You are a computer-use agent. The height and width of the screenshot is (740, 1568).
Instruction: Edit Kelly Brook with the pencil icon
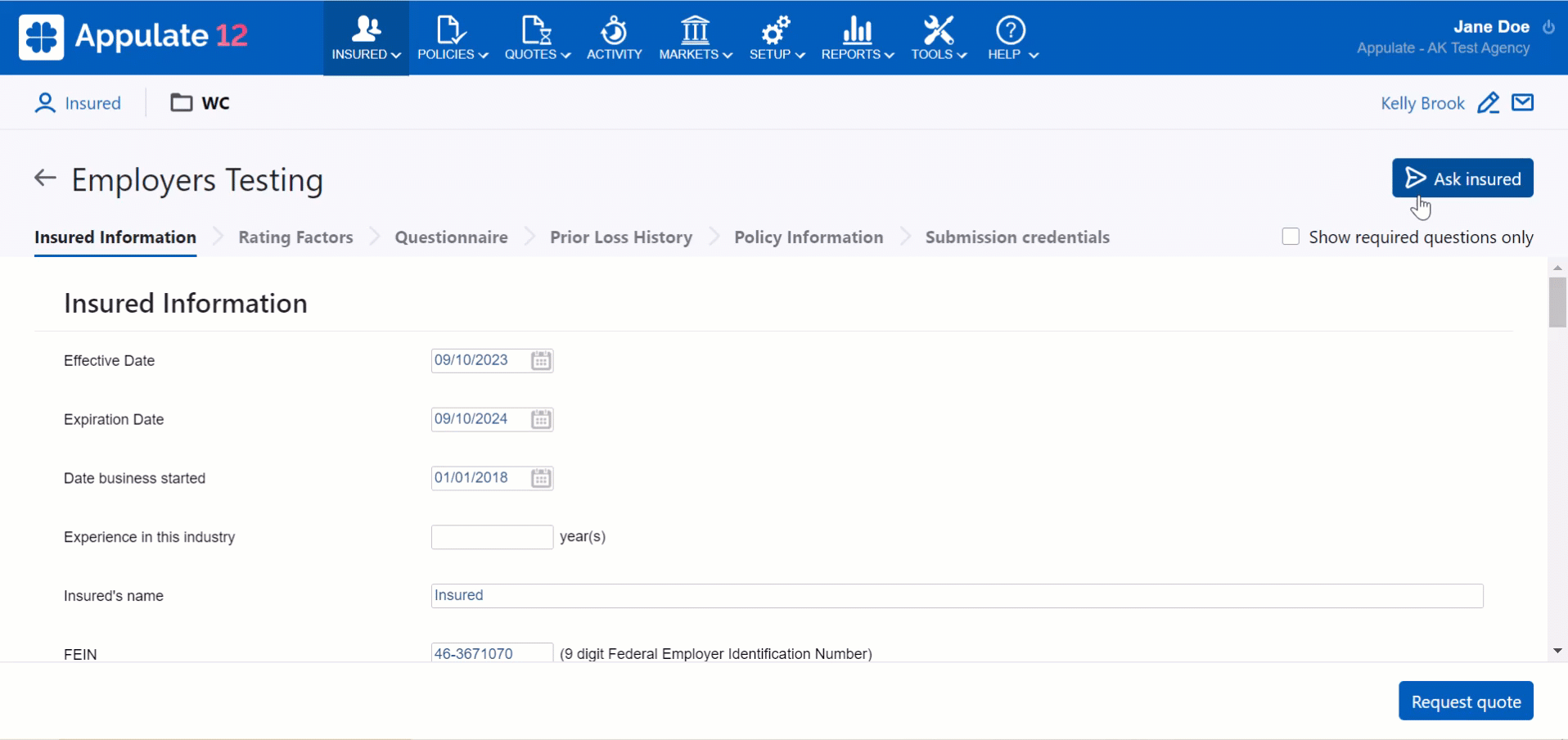[1489, 103]
